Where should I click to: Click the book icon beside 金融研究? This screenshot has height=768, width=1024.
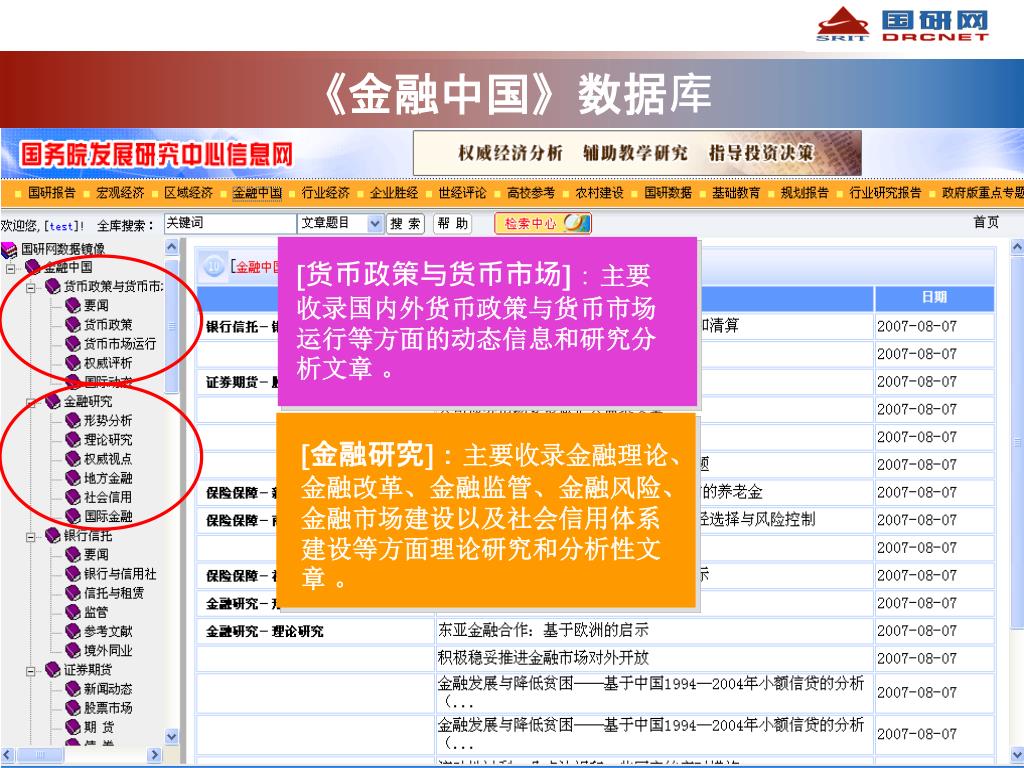tap(53, 401)
